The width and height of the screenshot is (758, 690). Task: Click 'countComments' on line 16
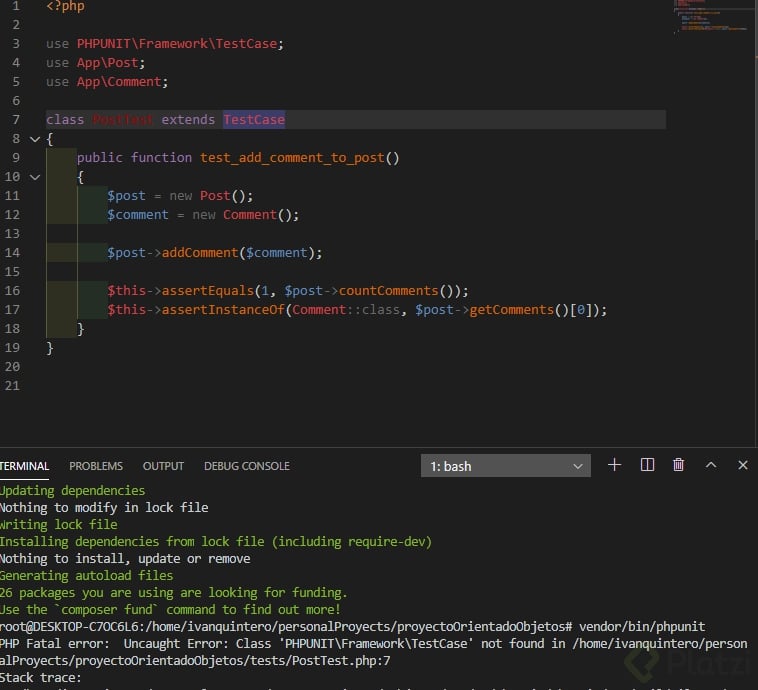click(388, 291)
